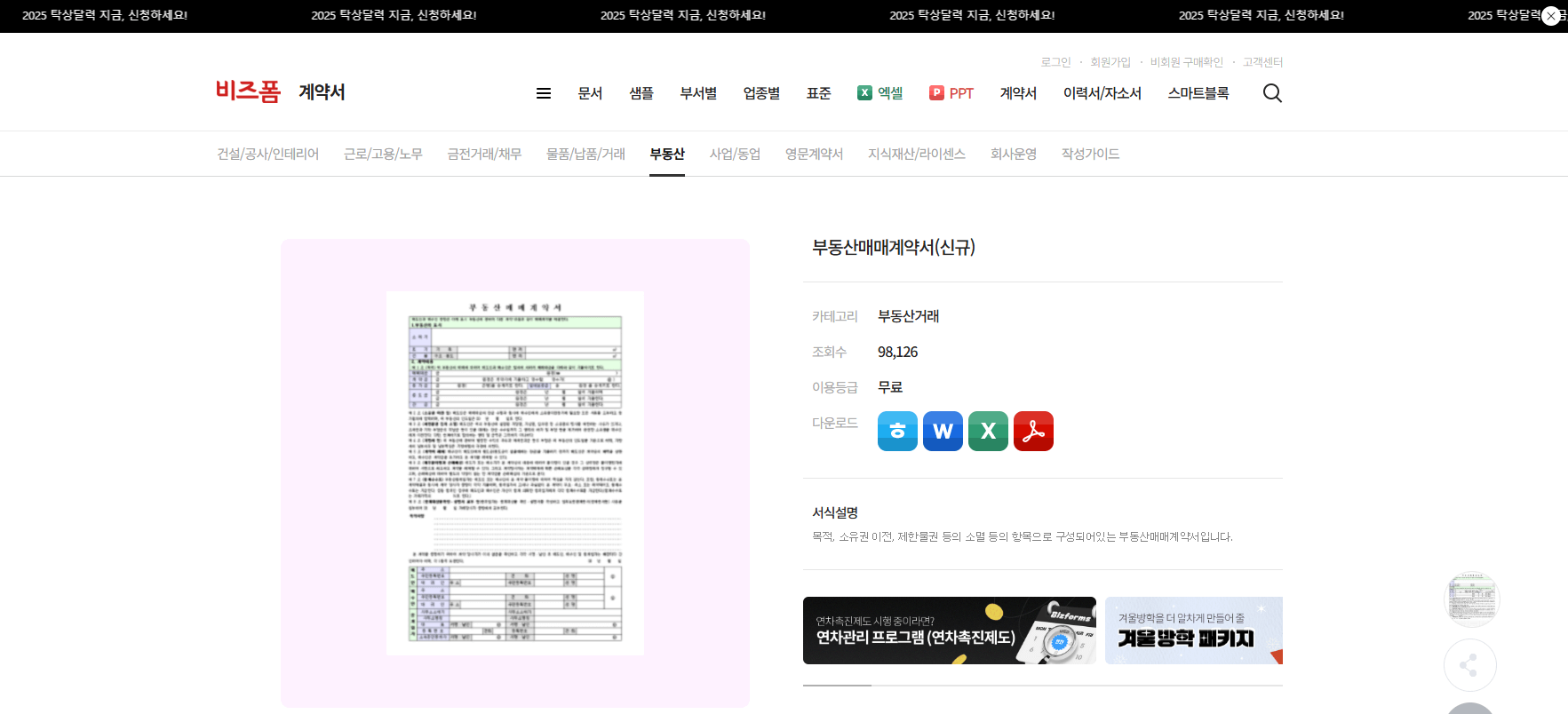The width and height of the screenshot is (1568, 714).
Task: Click the 회원가입 link
Action: [1110, 62]
